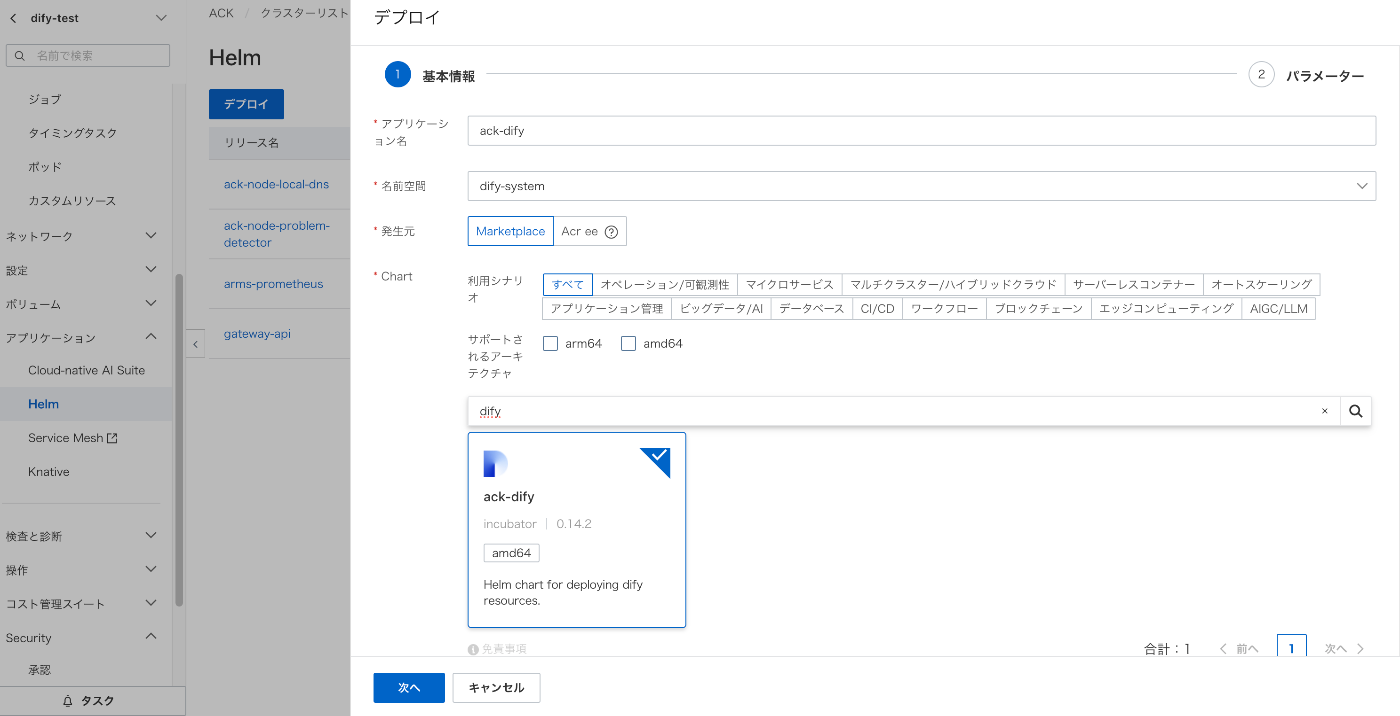
Task: Open 承認 under Security
Action: point(39,670)
